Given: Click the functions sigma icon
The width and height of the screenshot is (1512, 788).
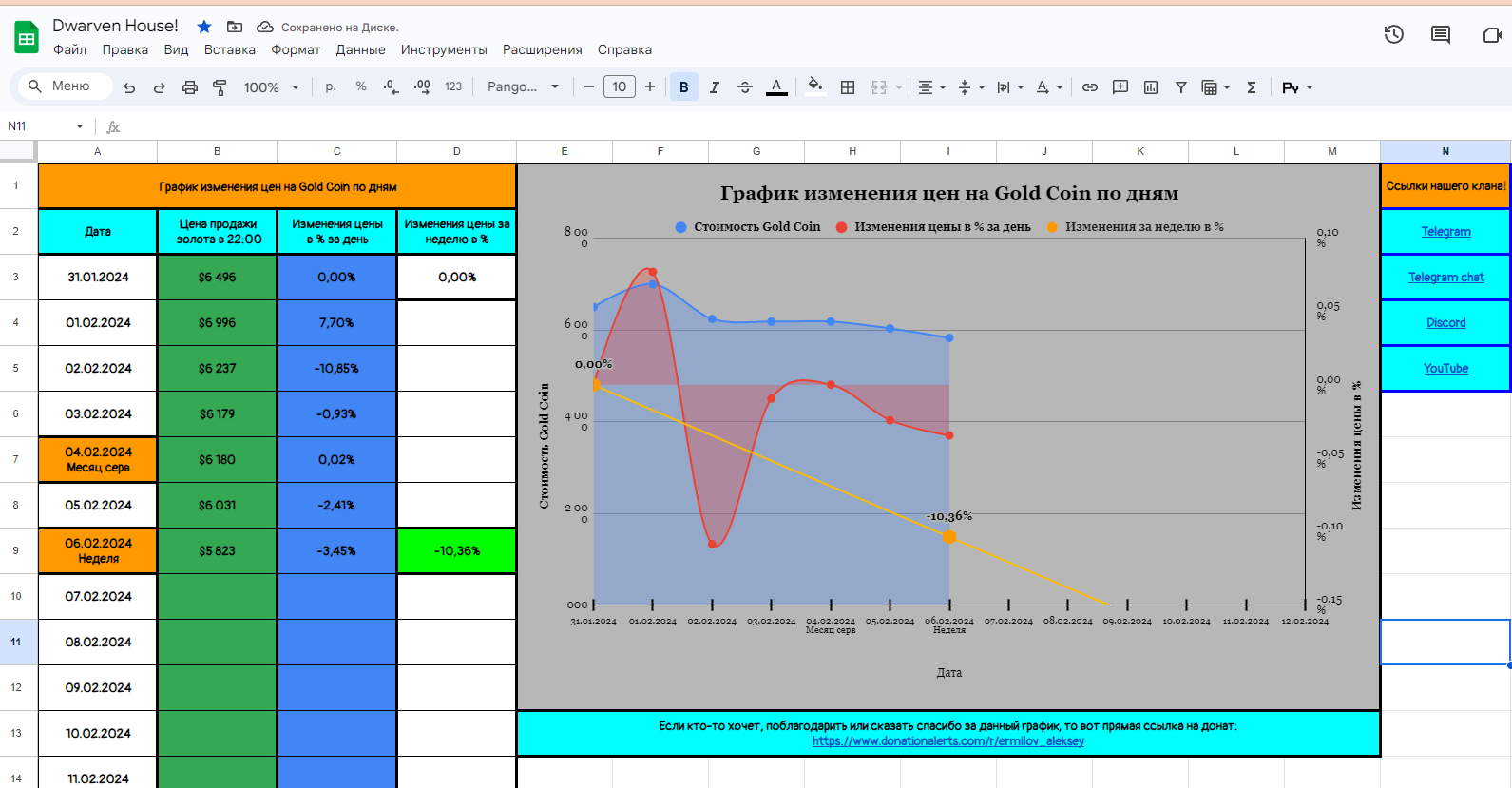Looking at the screenshot, I should click(x=1252, y=87).
